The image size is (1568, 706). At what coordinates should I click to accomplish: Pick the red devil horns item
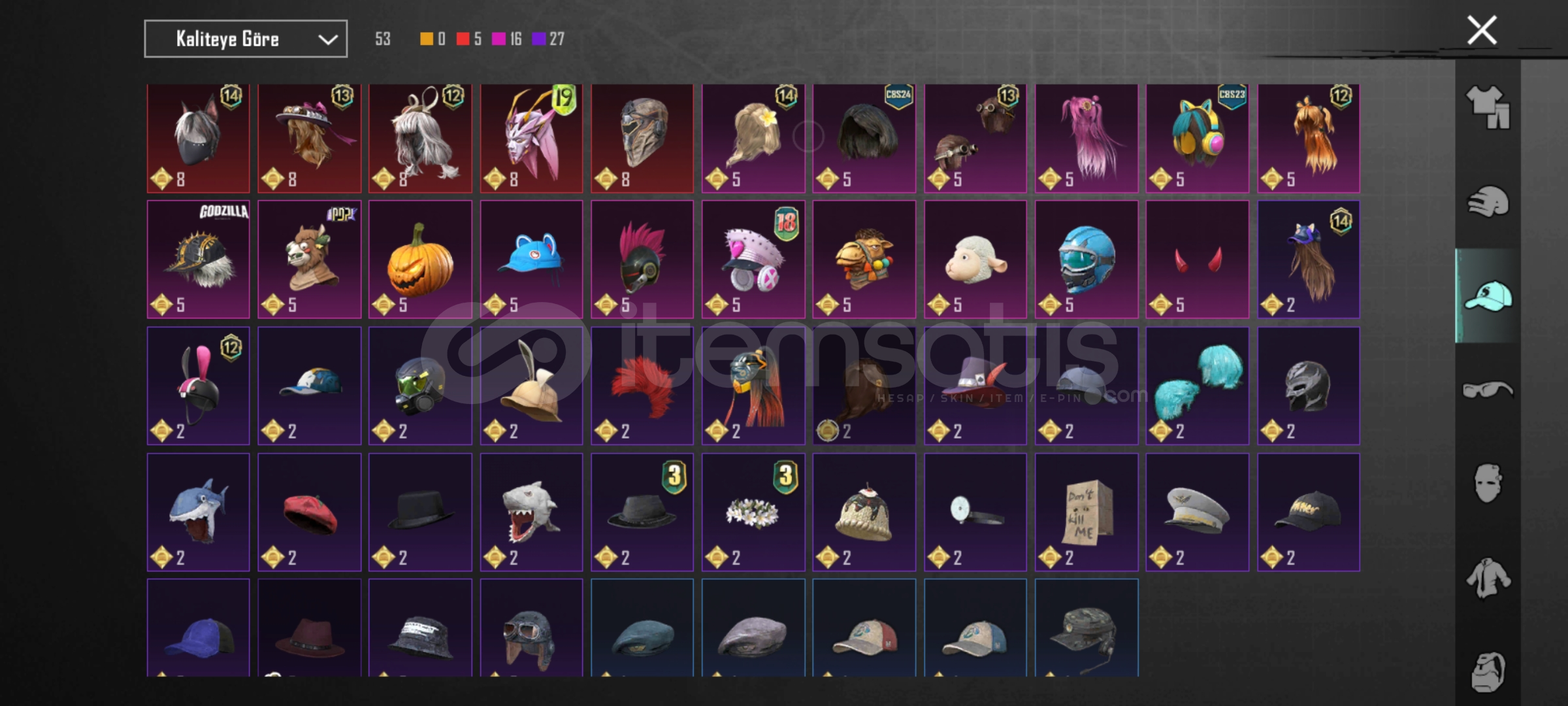coord(1197,259)
